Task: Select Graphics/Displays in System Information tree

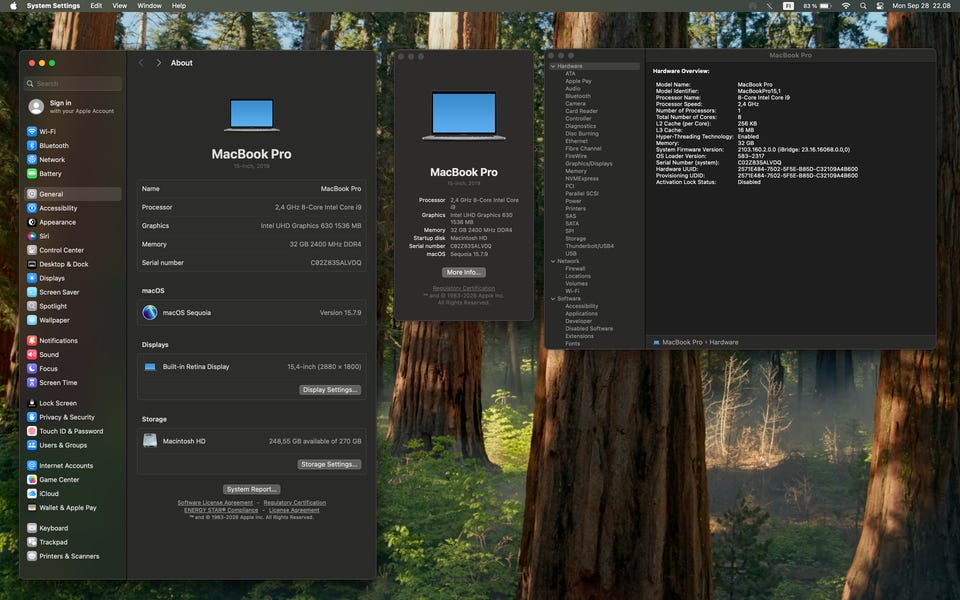Action: tap(588, 164)
